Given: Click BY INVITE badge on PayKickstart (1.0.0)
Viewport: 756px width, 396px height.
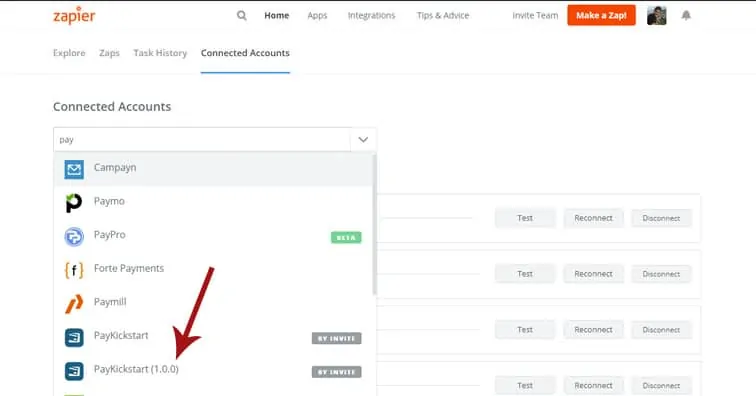Looking at the screenshot, I should click(337, 372).
